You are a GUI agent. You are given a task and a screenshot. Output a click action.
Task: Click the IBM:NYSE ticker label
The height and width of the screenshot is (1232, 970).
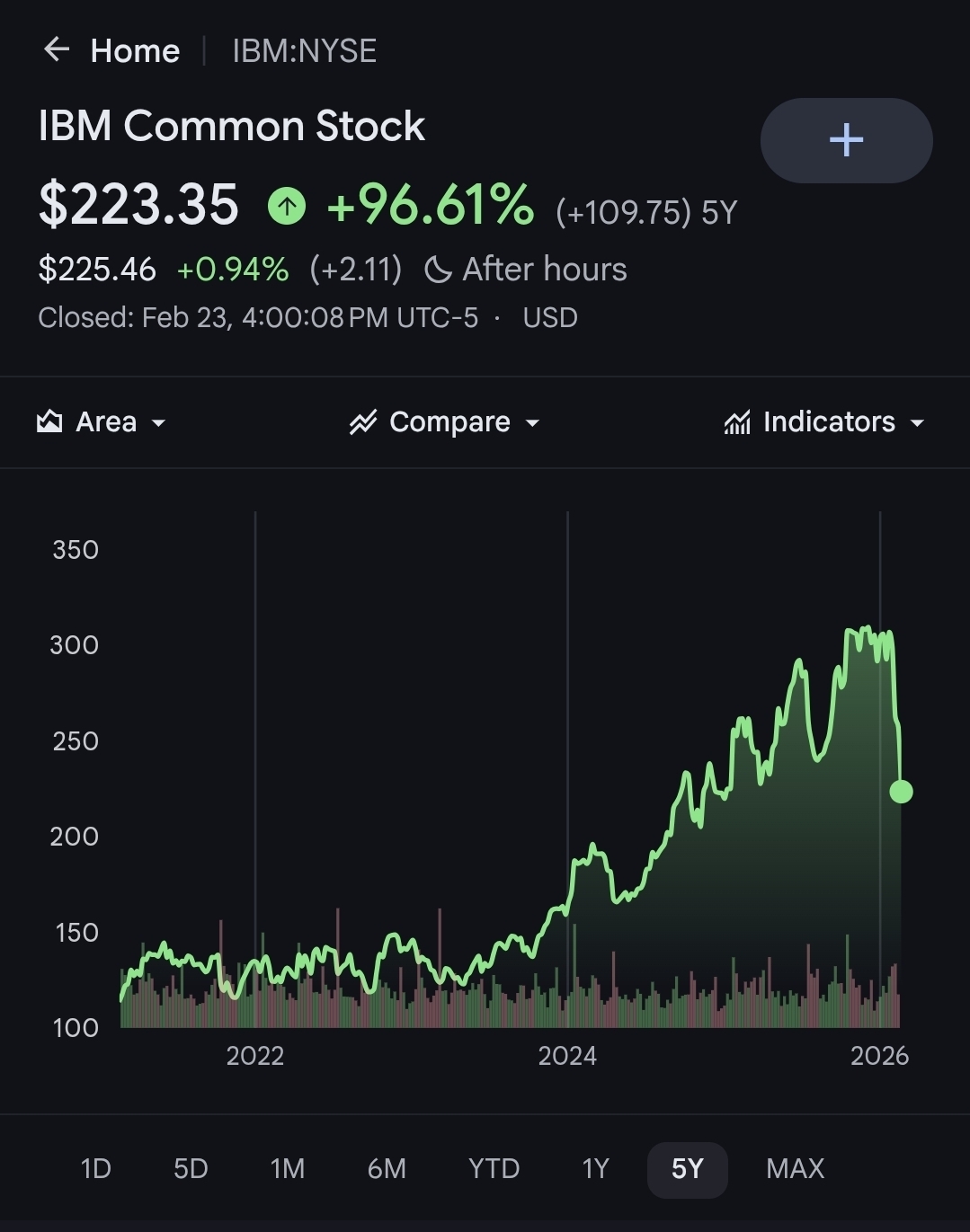point(304,51)
